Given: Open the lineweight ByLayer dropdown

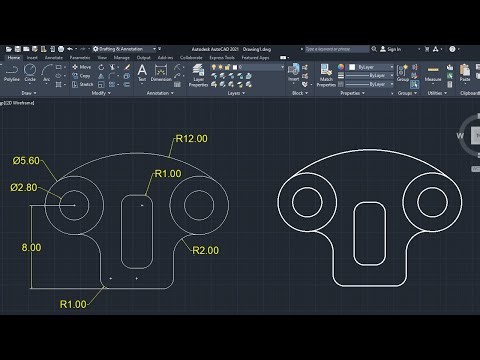Looking at the screenshot, I should pyautogui.click(x=370, y=76).
